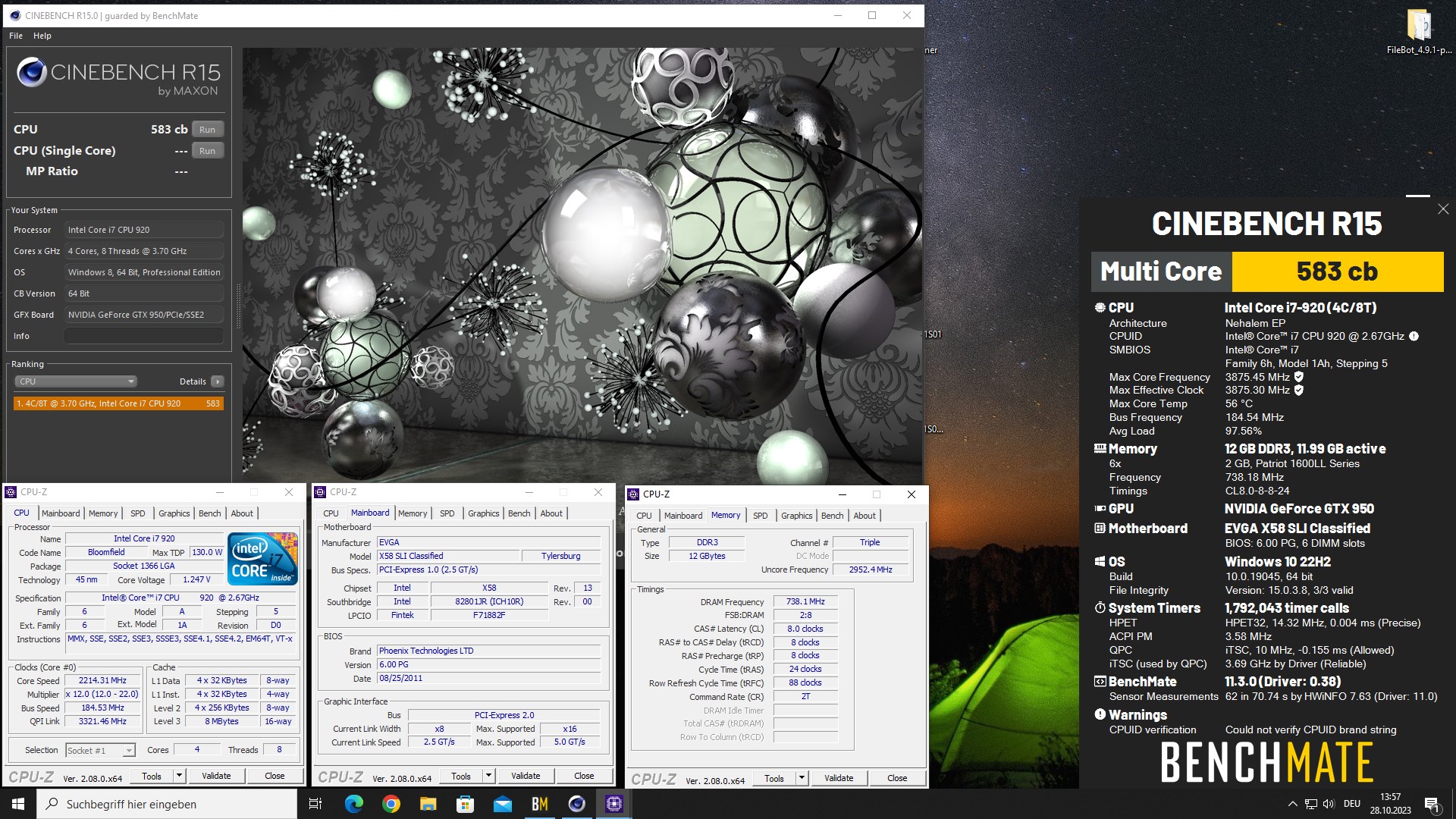This screenshot has width=1456, height=819.
Task: Click the CPUID info warning icon in BenchMate
Action: tap(1414, 336)
